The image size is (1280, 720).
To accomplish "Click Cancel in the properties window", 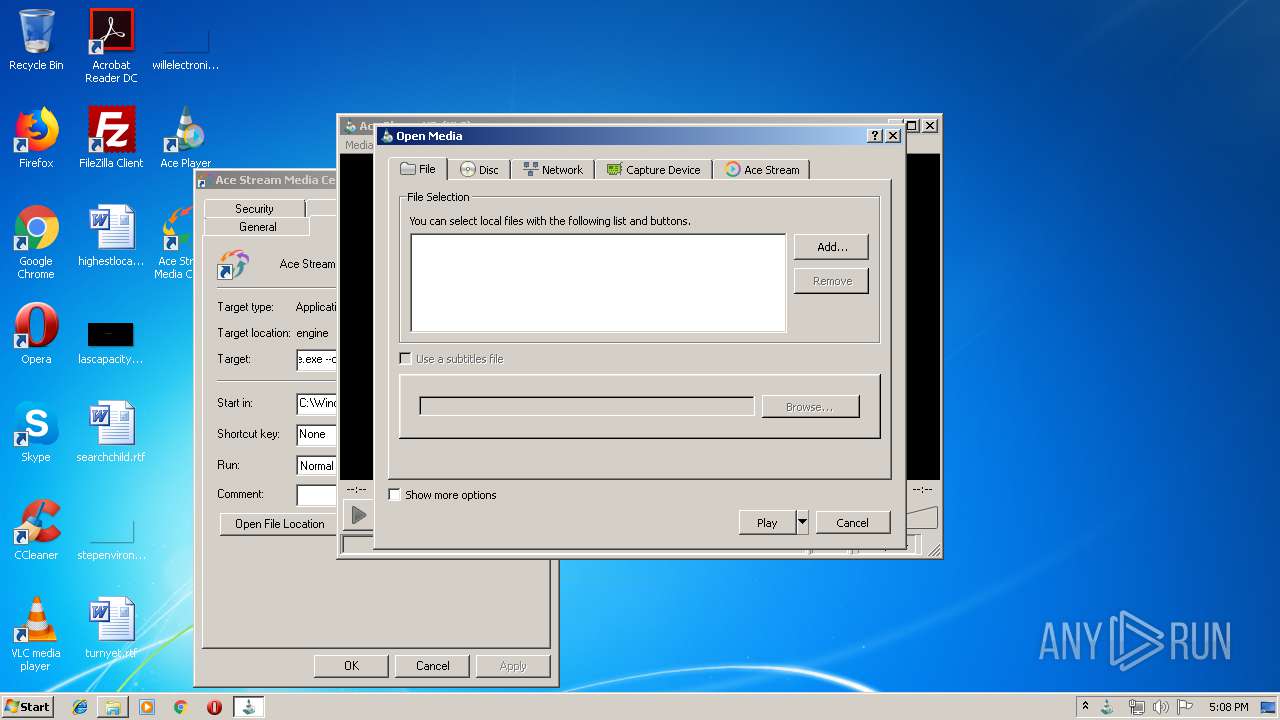I will coord(432,666).
